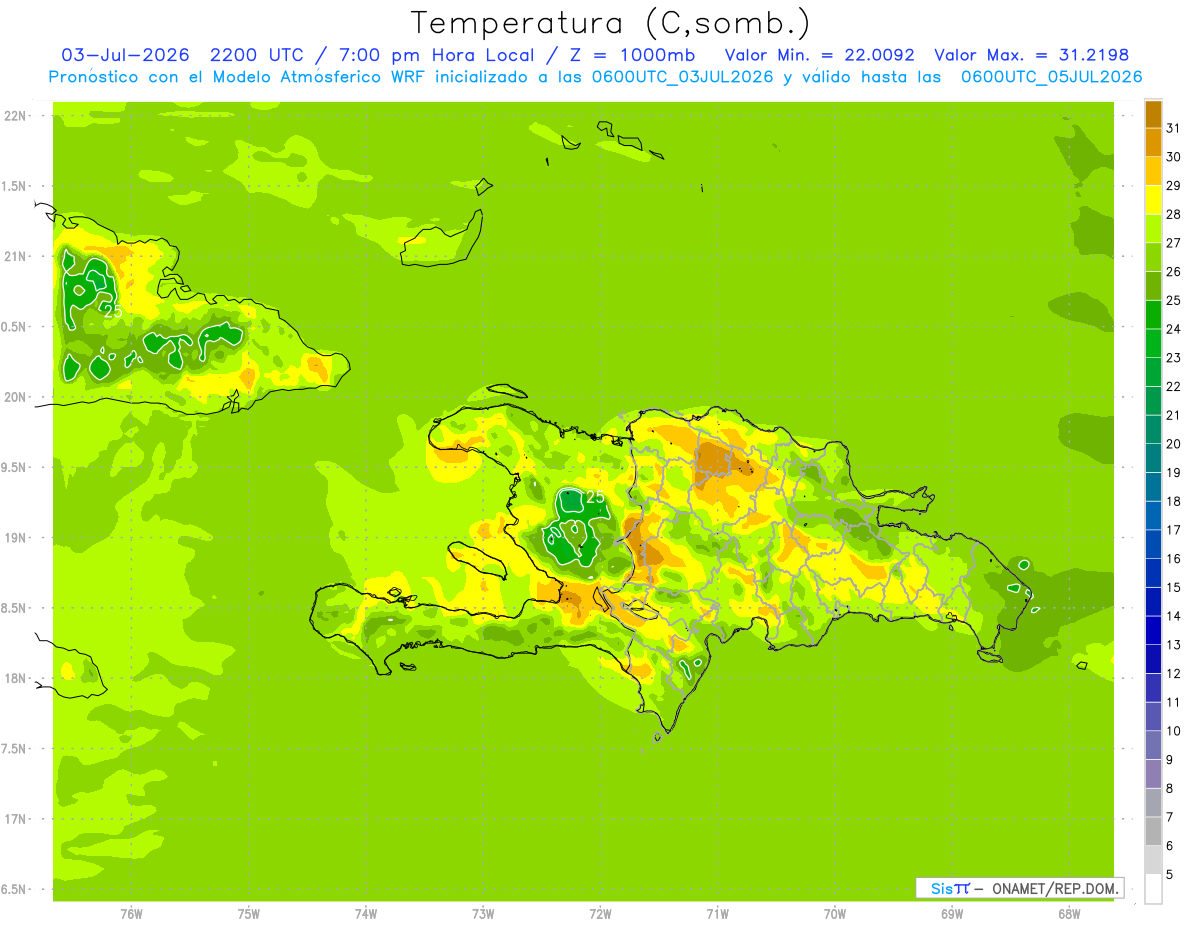Click the purple swatch between legend 9 and 10
The width and height of the screenshot is (1200, 927).
1153,745
